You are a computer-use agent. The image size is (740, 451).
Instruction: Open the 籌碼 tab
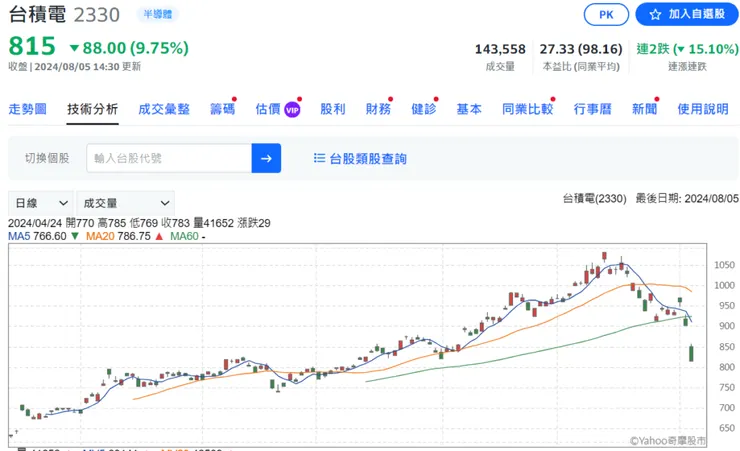click(x=222, y=109)
